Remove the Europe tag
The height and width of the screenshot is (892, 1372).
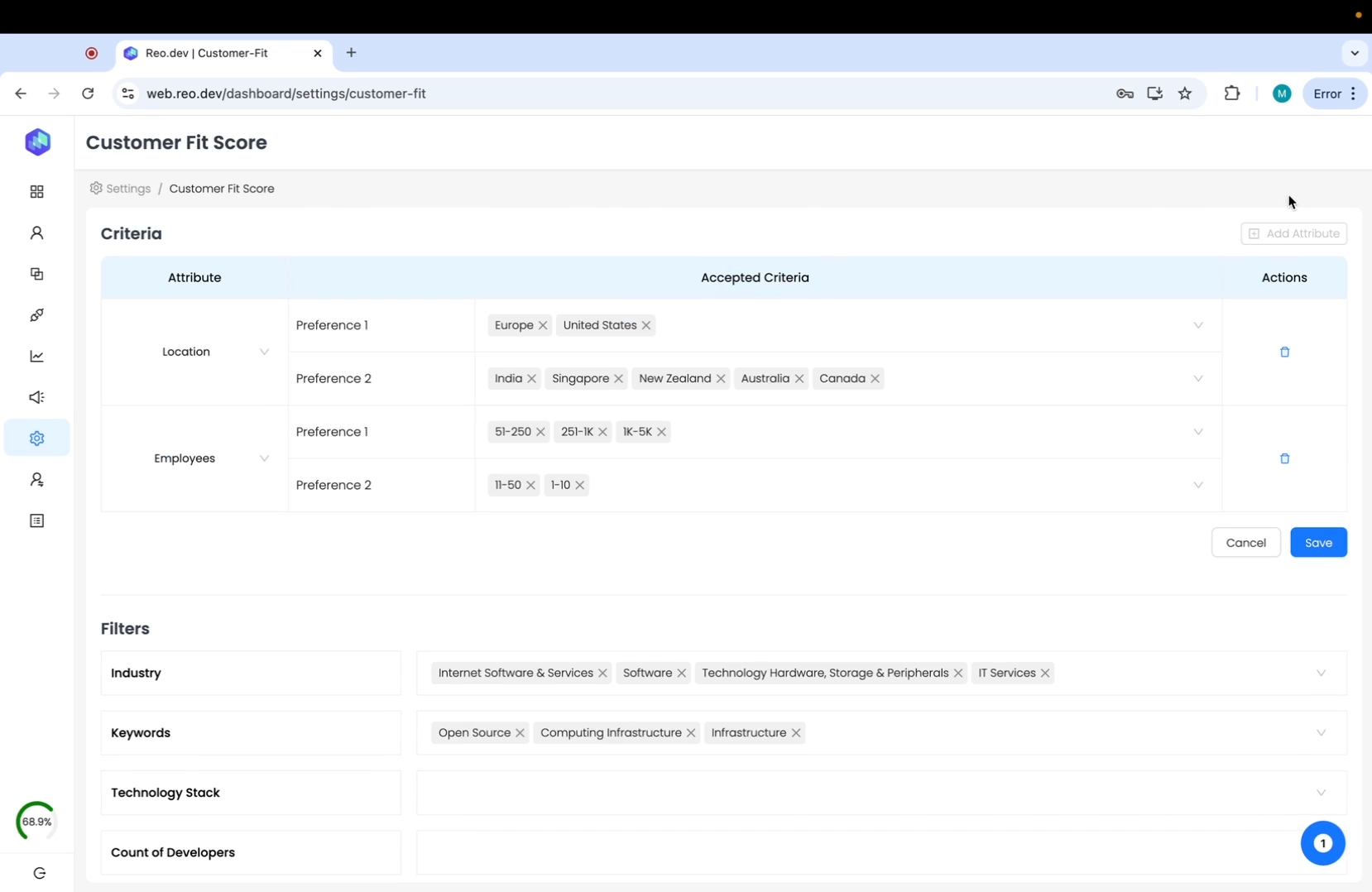543,325
